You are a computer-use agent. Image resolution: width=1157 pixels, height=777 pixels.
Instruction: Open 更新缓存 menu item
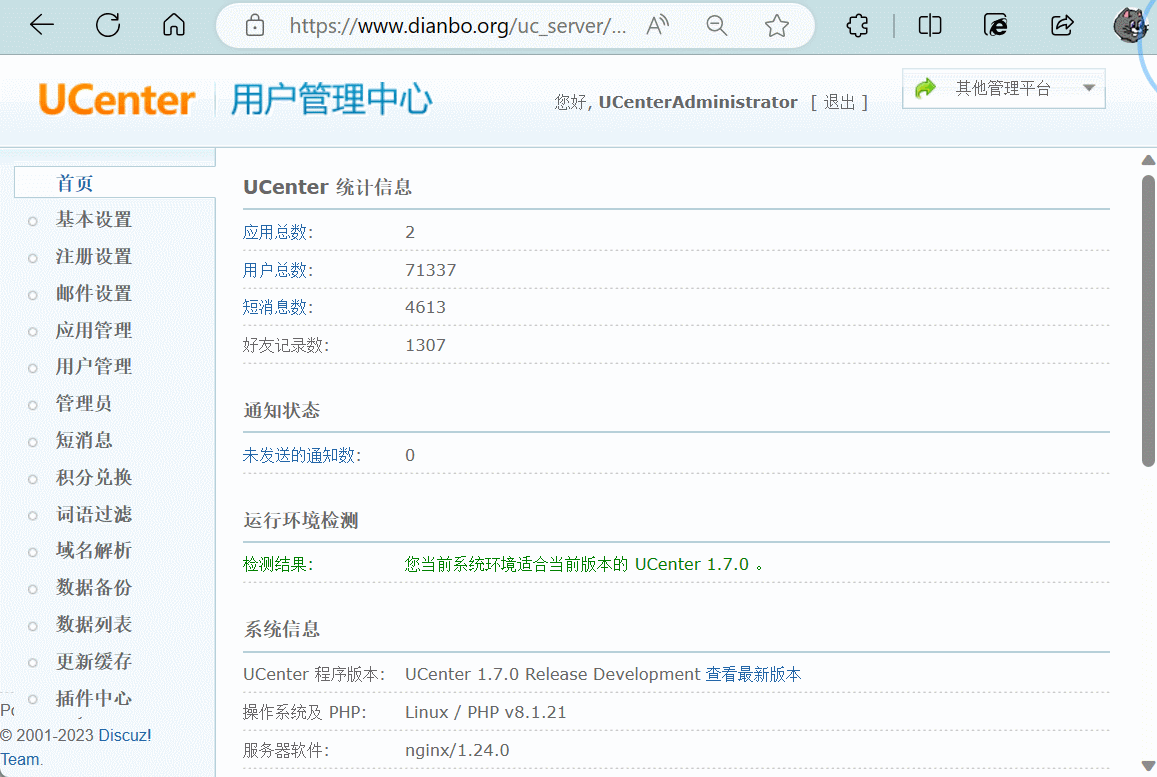point(94,660)
